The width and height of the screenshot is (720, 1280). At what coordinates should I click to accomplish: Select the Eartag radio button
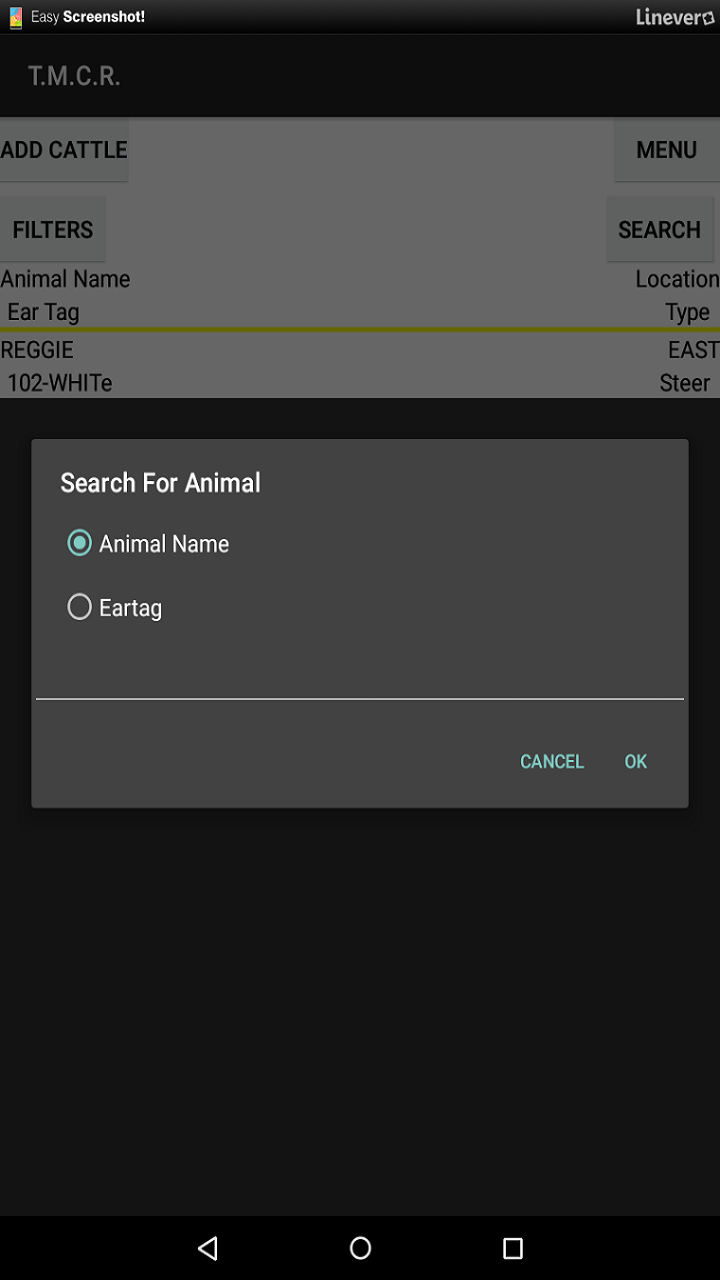pyautogui.click(x=79, y=606)
